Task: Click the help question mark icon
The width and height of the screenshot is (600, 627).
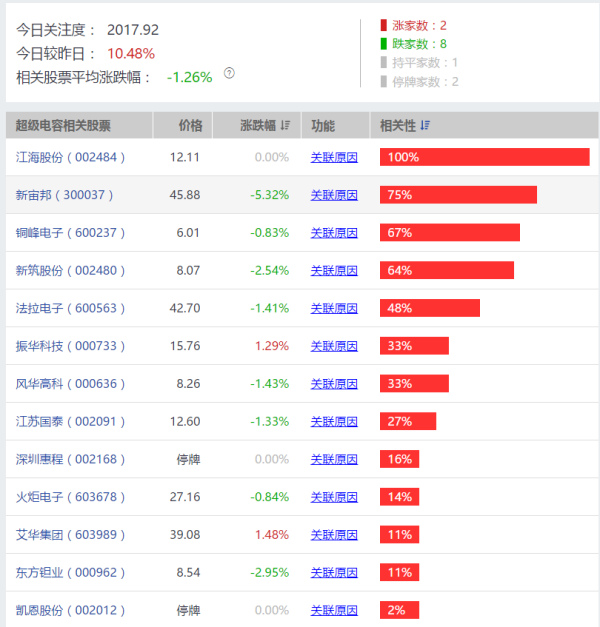Action: point(229,73)
